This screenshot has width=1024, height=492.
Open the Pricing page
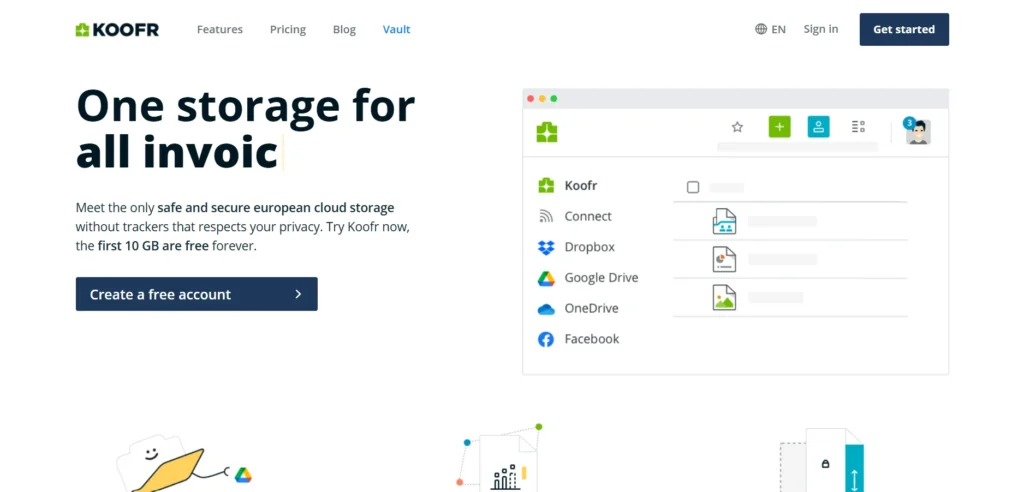pyautogui.click(x=288, y=29)
